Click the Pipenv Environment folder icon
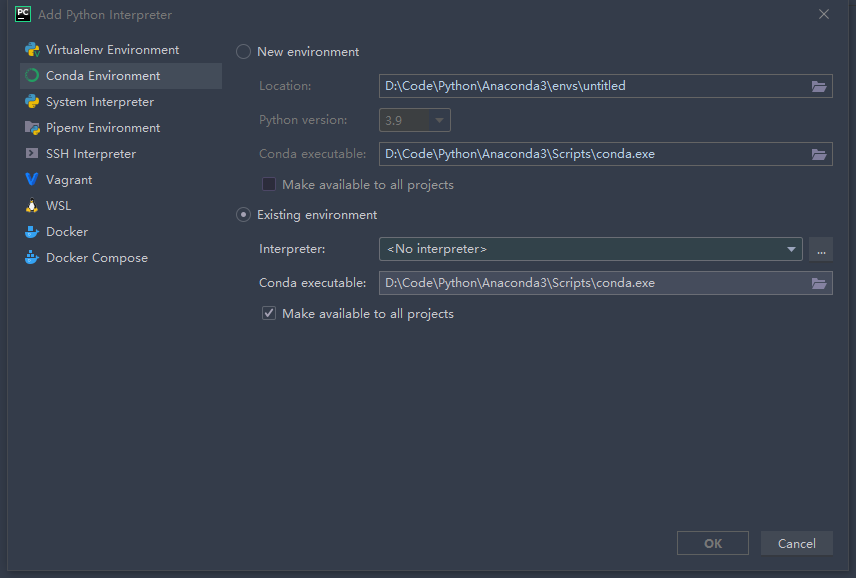 (x=32, y=128)
